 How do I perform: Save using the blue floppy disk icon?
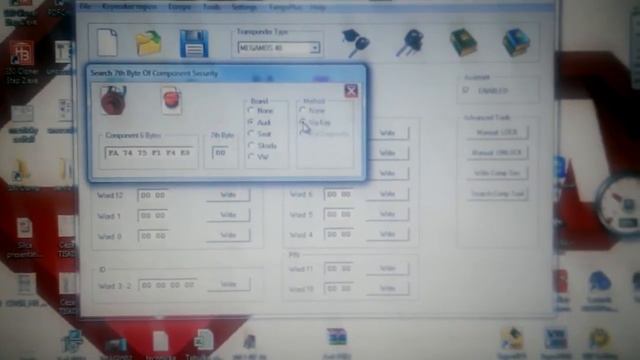[194, 43]
